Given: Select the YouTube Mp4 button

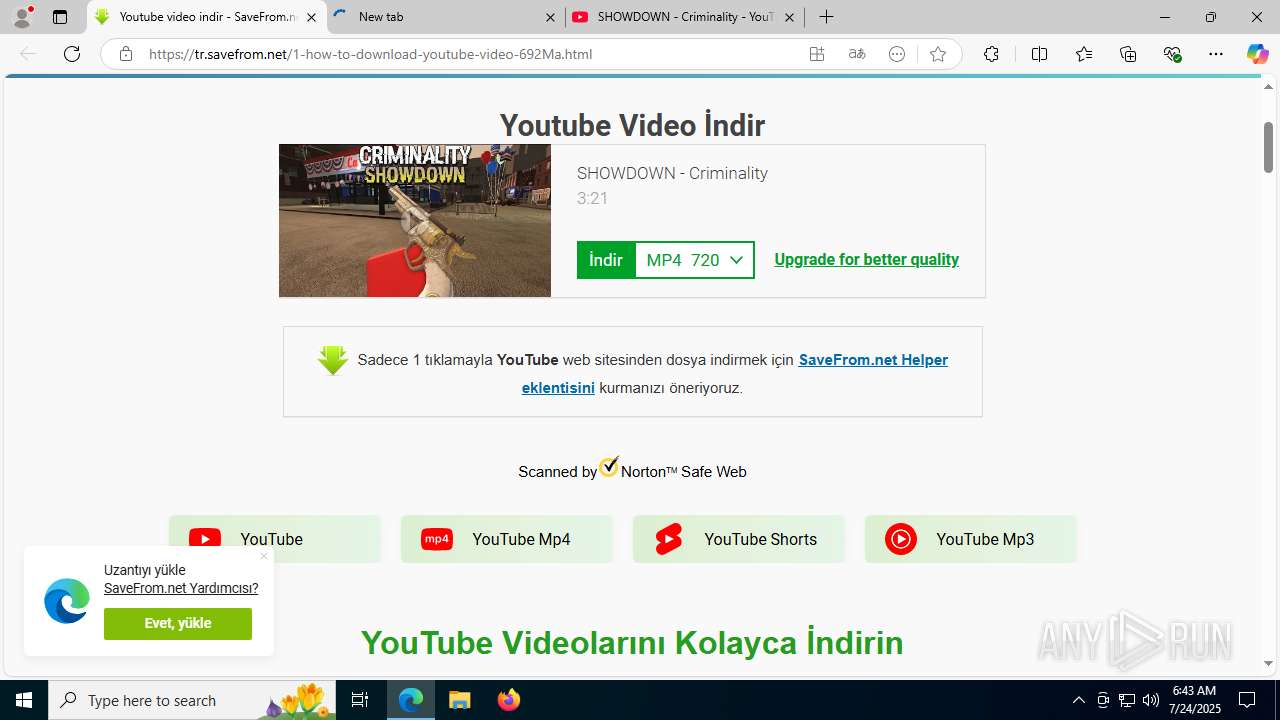Looking at the screenshot, I should [507, 539].
